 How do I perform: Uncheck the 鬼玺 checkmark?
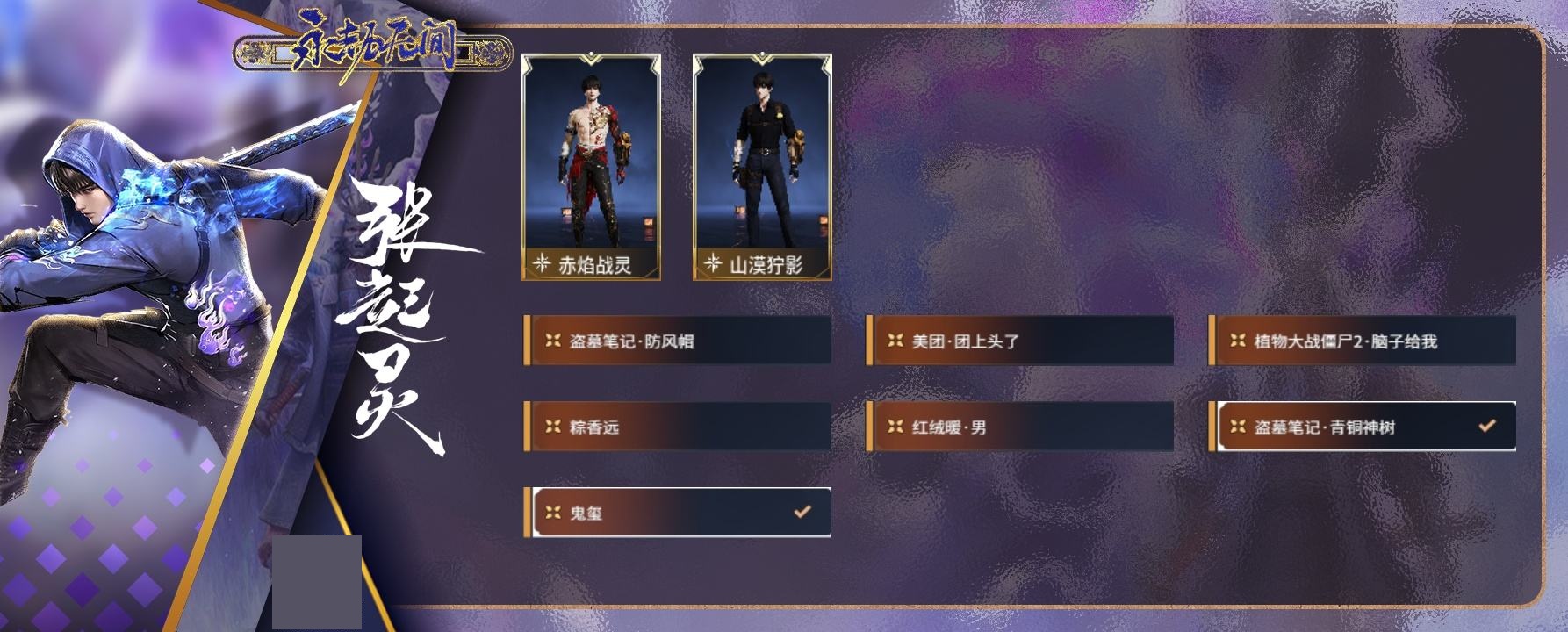tap(802, 512)
